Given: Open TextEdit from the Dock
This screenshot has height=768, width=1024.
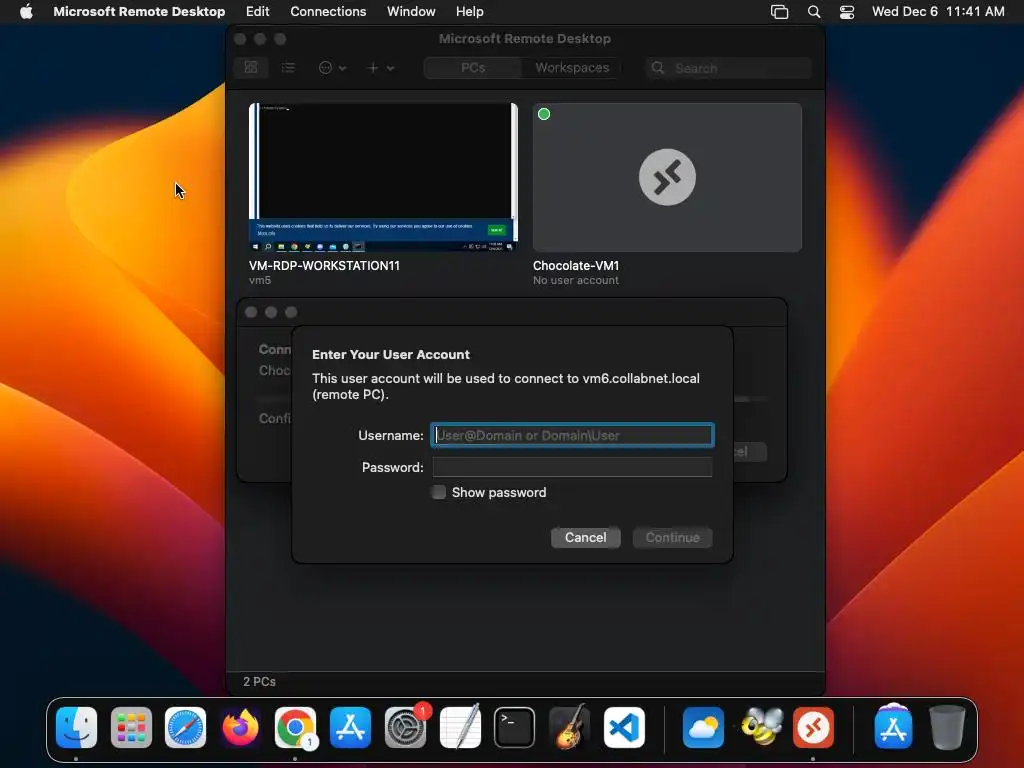Looking at the screenshot, I should click(x=460, y=728).
